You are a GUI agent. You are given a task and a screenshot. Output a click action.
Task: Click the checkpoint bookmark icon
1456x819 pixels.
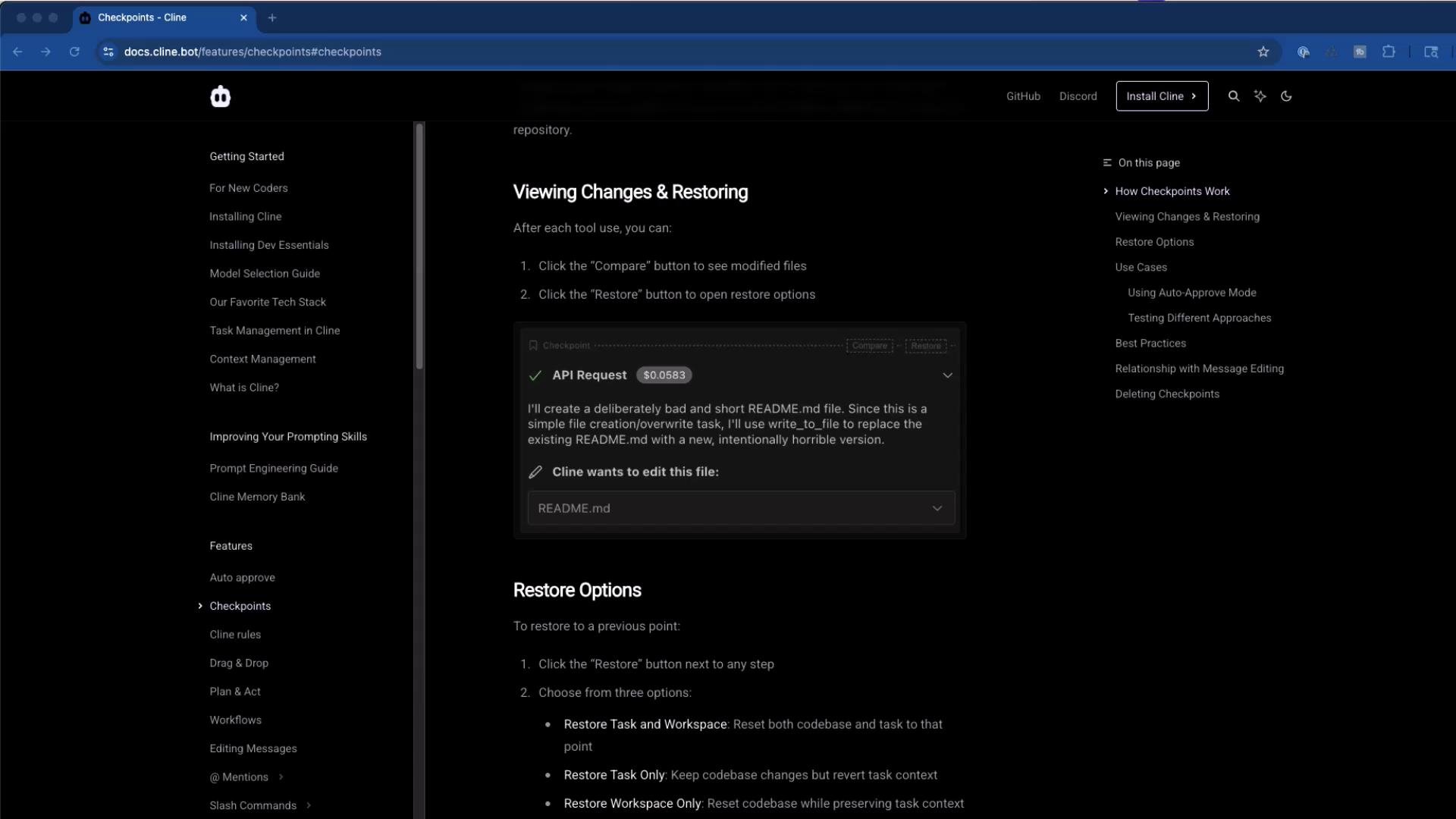point(533,346)
